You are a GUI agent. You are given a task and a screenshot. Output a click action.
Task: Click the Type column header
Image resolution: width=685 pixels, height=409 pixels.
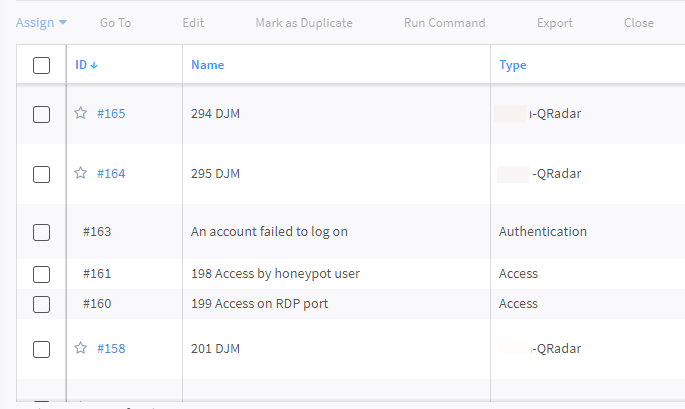pyautogui.click(x=512, y=65)
